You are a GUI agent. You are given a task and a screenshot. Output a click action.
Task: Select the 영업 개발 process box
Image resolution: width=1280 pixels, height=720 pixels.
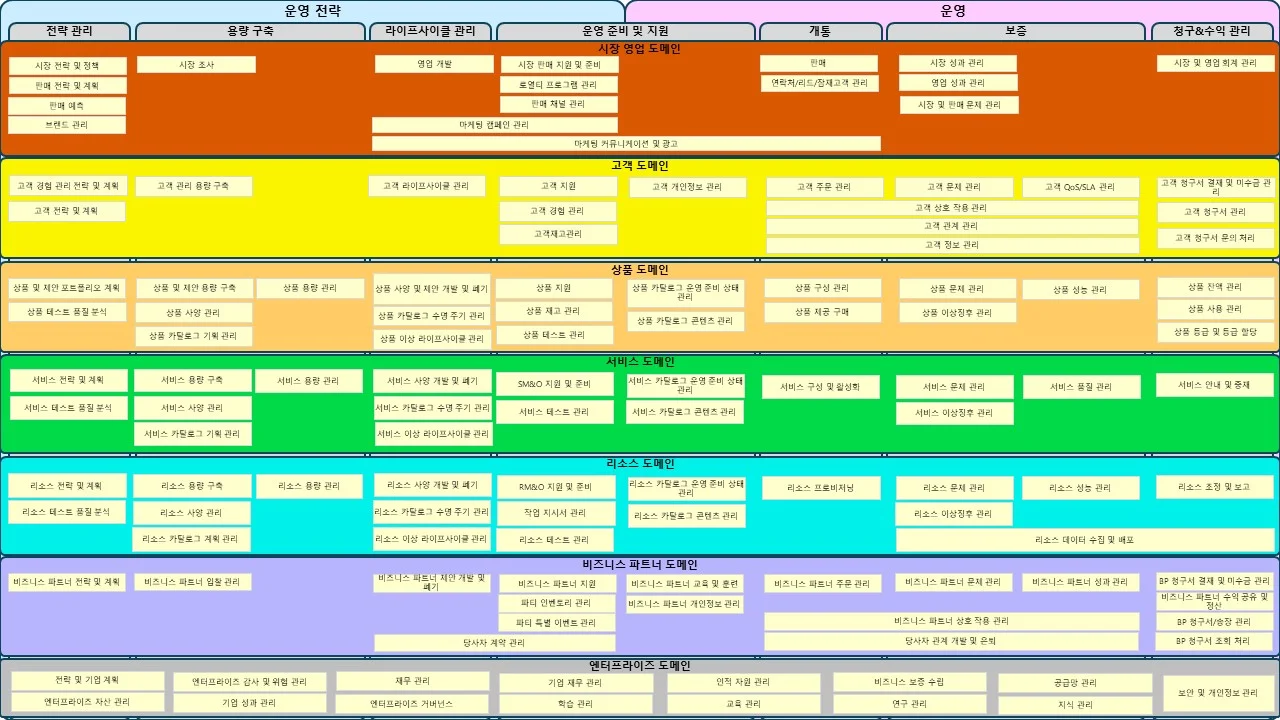[433, 63]
